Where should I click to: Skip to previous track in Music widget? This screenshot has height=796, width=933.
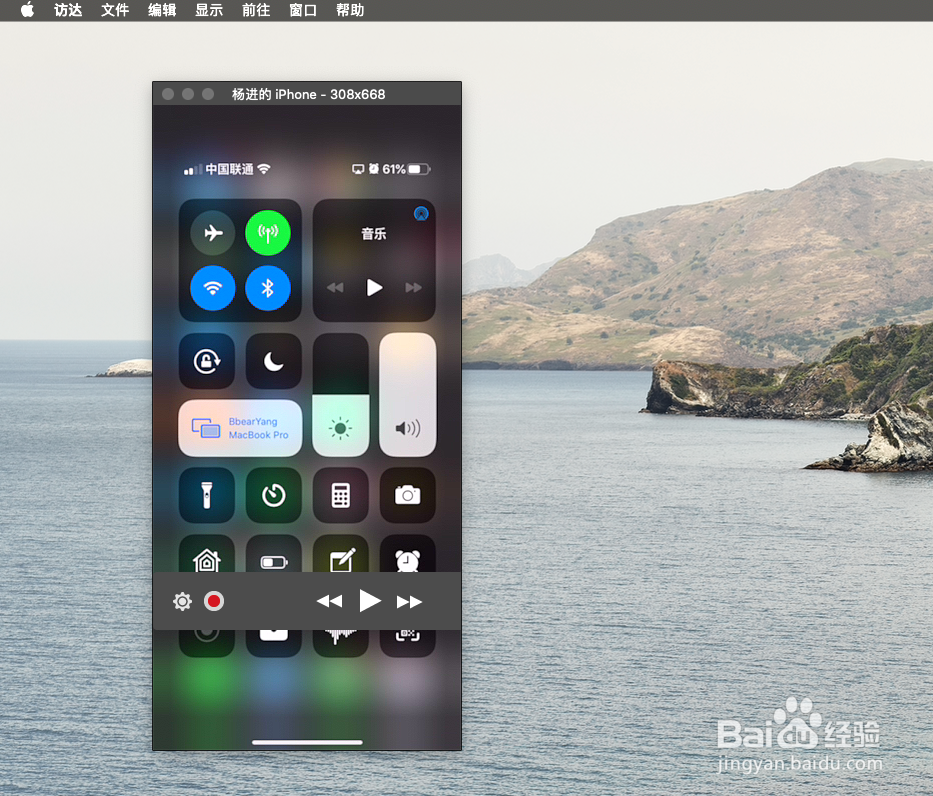335,288
